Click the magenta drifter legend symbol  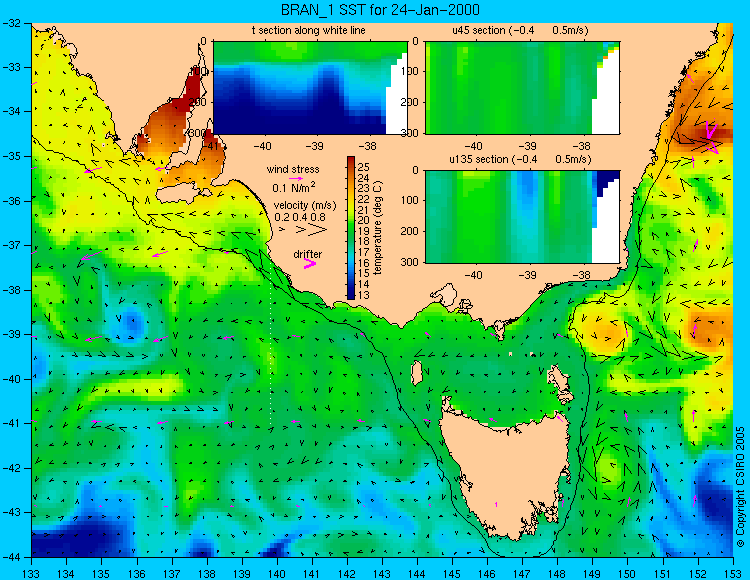coord(310,264)
